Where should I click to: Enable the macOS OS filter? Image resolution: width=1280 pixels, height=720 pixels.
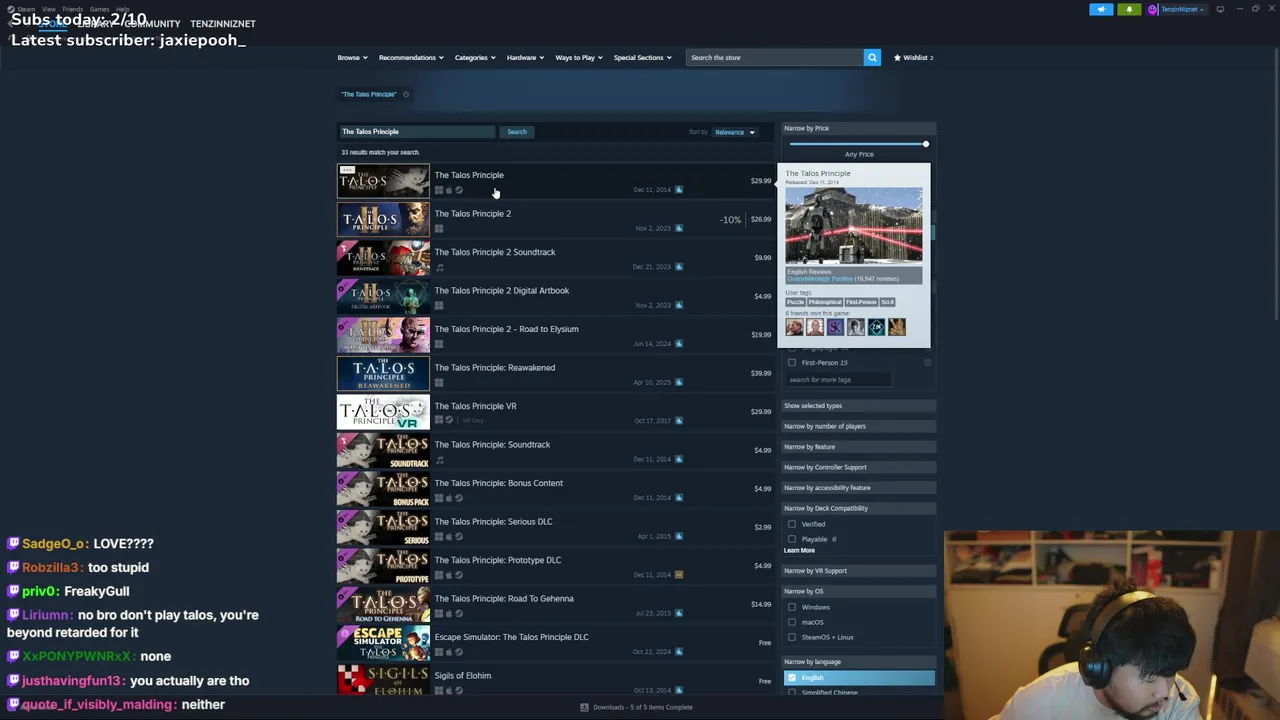(x=792, y=622)
